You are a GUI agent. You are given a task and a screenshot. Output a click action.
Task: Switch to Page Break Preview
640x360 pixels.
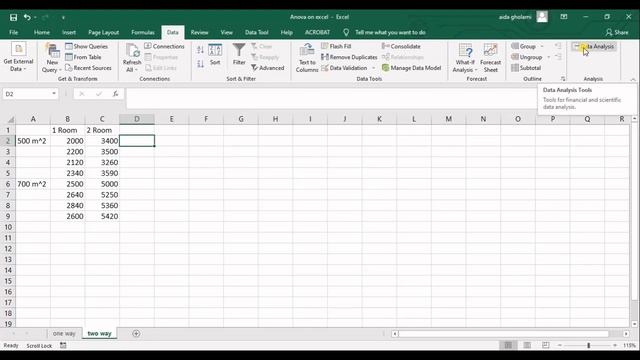point(546,345)
